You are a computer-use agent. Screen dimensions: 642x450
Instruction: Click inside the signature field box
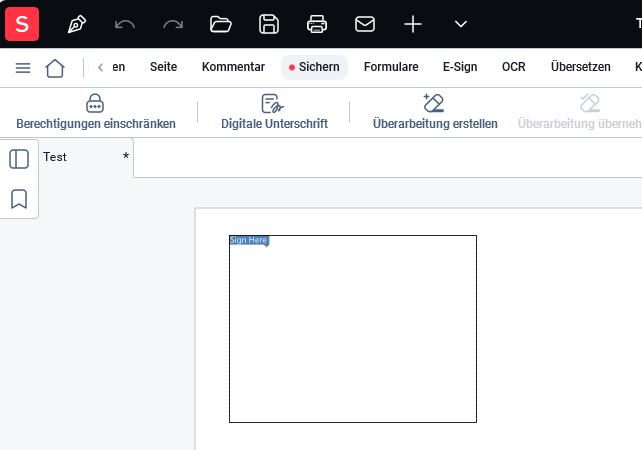coord(353,329)
